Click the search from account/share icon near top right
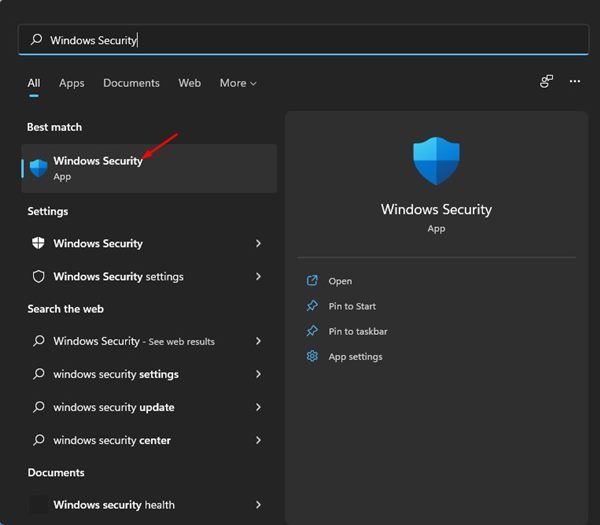This screenshot has width=600, height=525. click(547, 82)
